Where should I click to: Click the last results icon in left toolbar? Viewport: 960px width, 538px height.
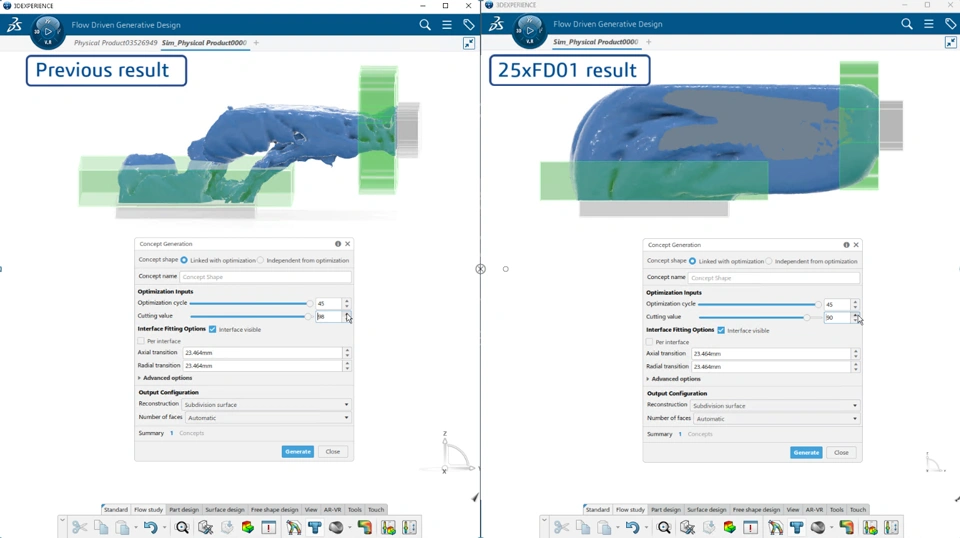(410, 527)
